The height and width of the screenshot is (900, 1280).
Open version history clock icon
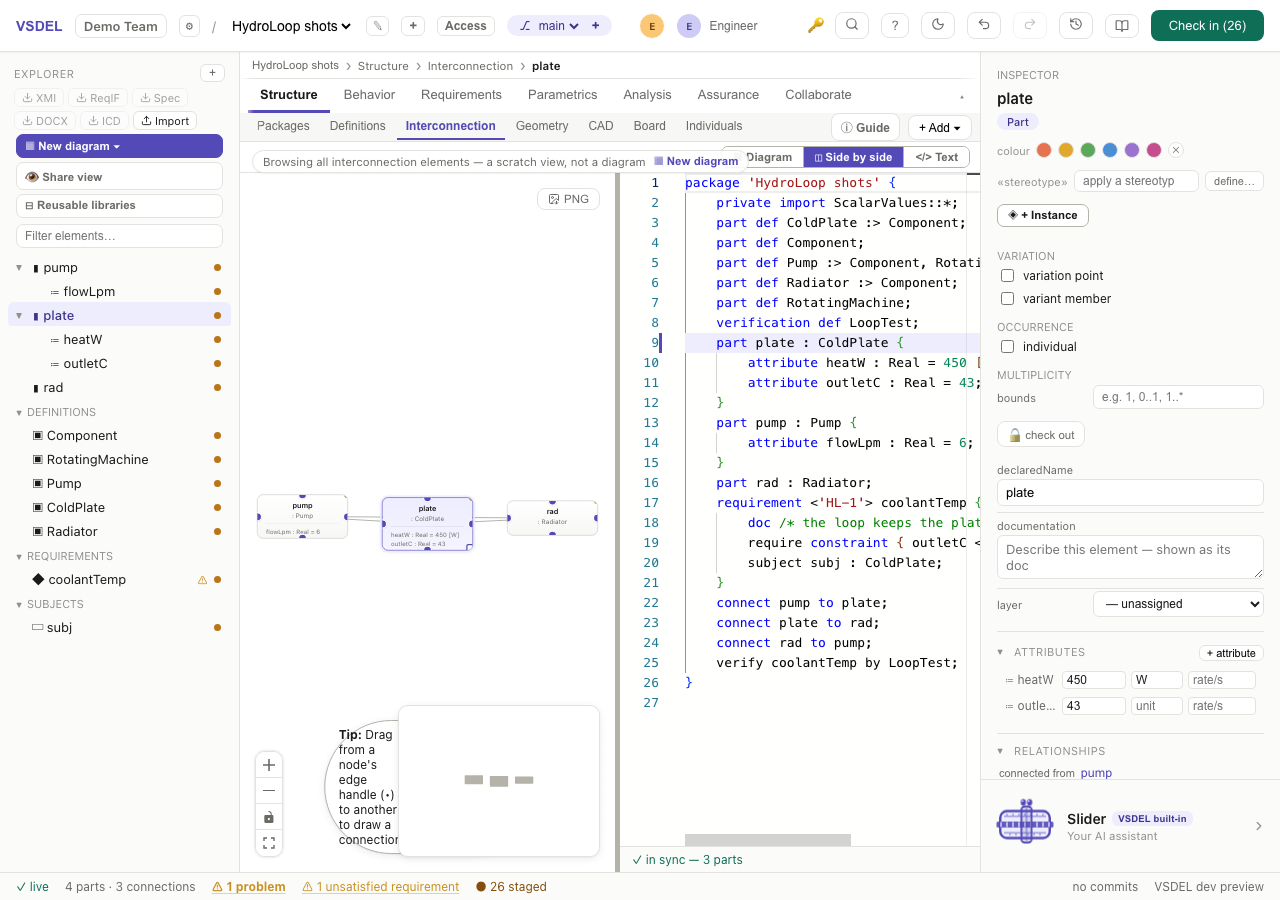[x=1075, y=25]
